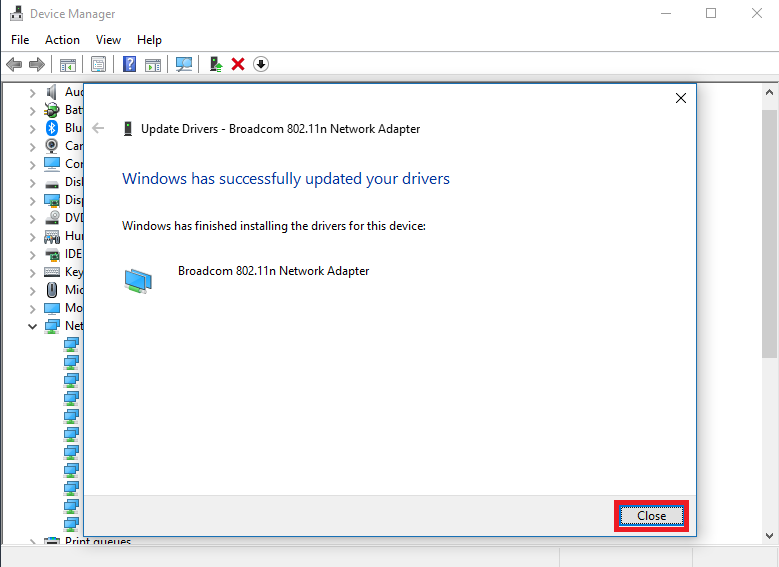
Task: Click the scrollbar down arrow in device tree
Action: click(769, 536)
